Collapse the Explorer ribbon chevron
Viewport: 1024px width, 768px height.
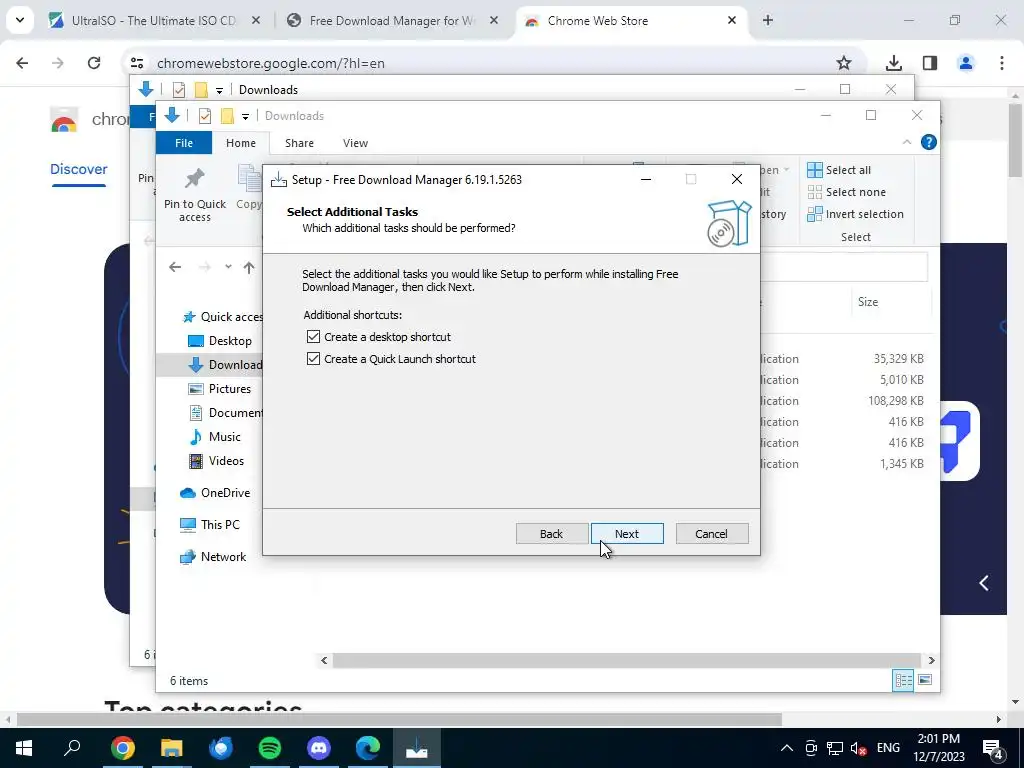[x=906, y=142]
